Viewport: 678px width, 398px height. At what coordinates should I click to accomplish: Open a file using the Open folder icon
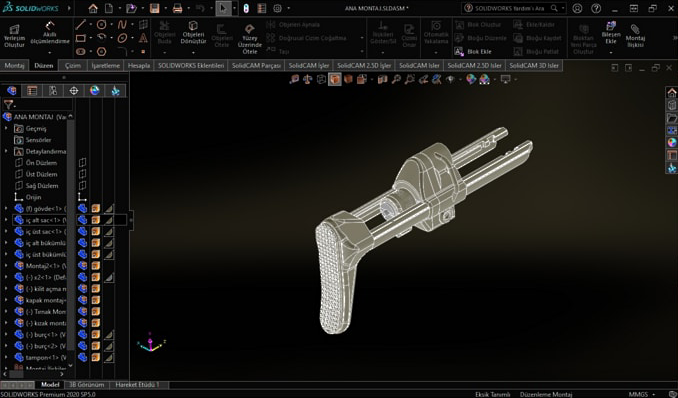click(x=131, y=8)
